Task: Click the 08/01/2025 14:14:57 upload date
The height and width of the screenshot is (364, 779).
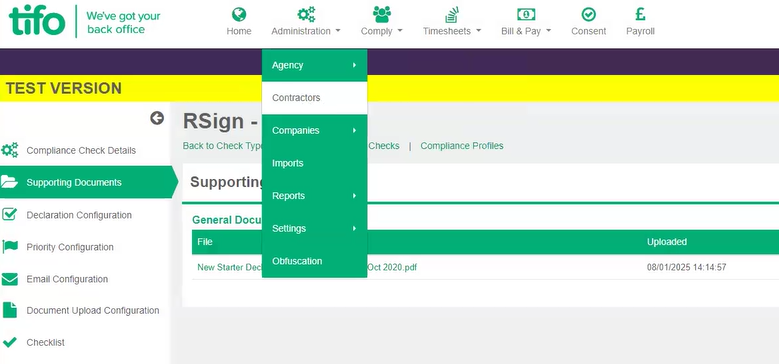Action: pos(687,267)
